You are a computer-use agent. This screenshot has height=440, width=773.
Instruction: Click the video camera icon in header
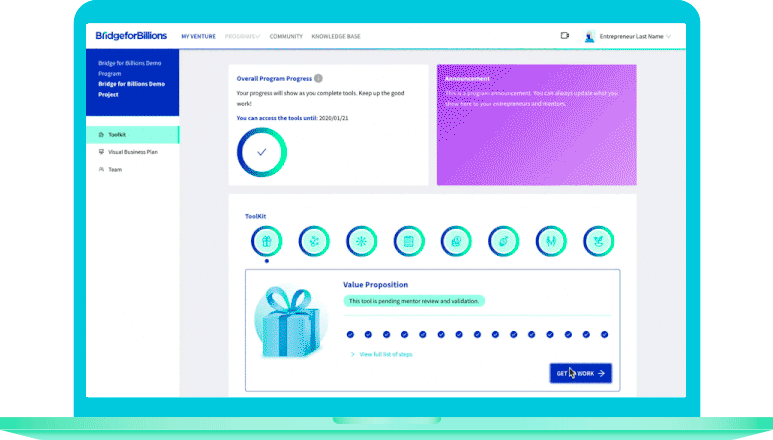point(565,36)
